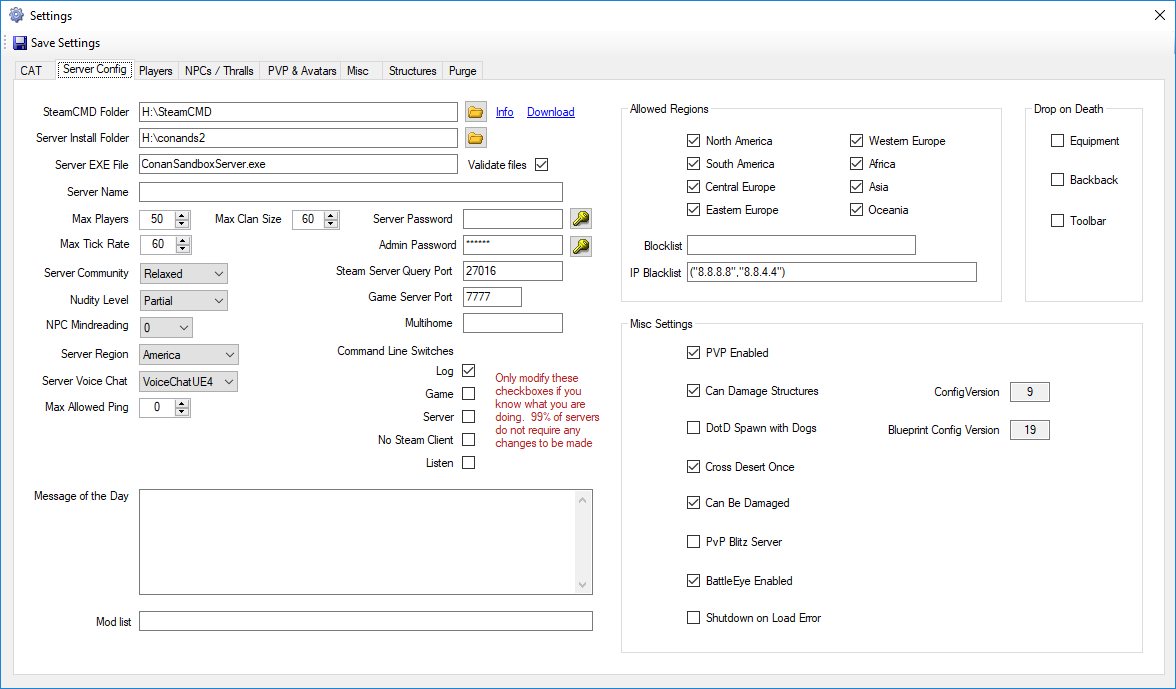This screenshot has height=689, width=1176.
Task: Click the Server Name input field
Action: [x=350, y=192]
